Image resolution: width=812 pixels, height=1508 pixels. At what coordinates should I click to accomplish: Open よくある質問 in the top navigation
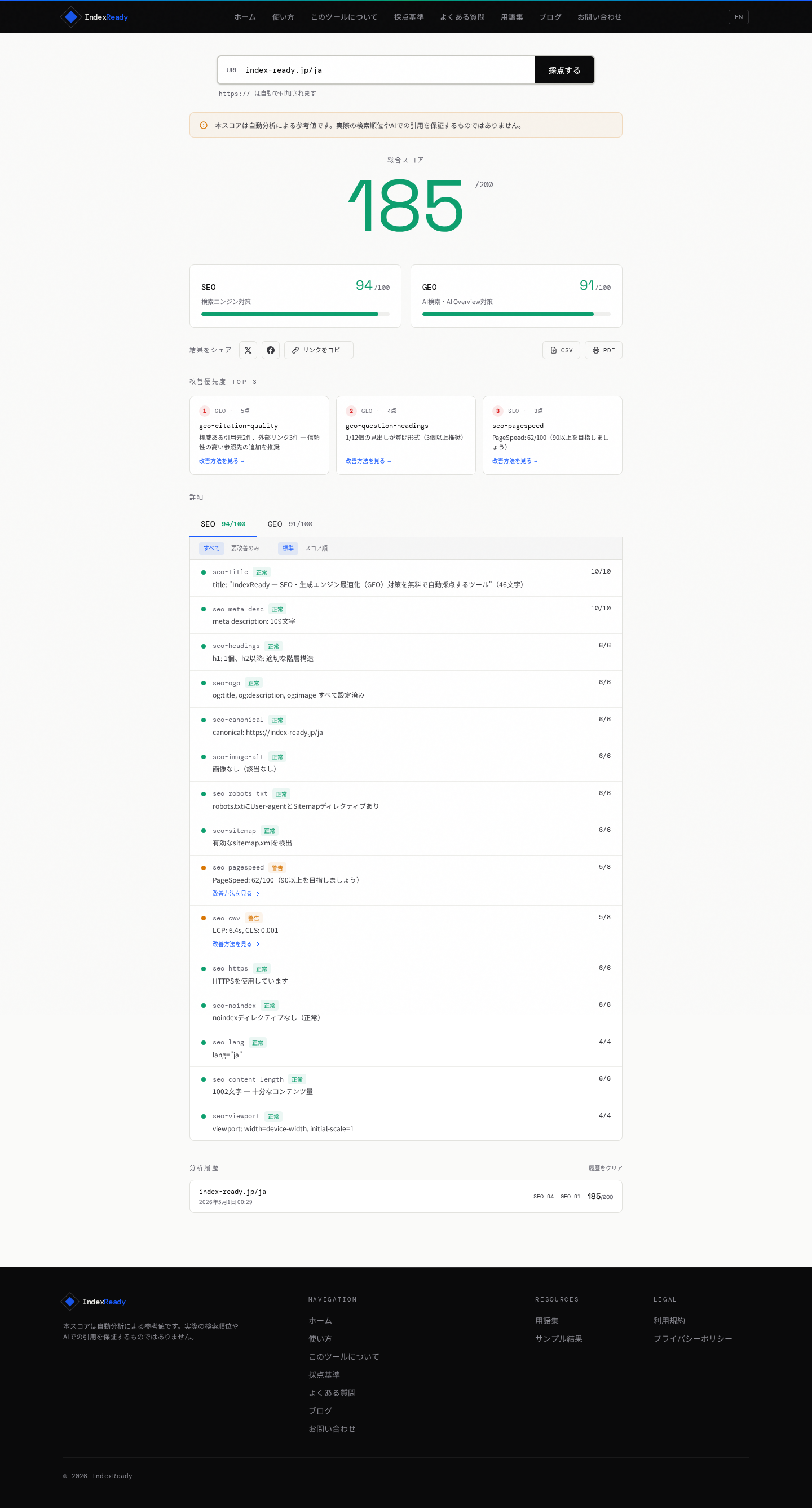click(x=462, y=17)
